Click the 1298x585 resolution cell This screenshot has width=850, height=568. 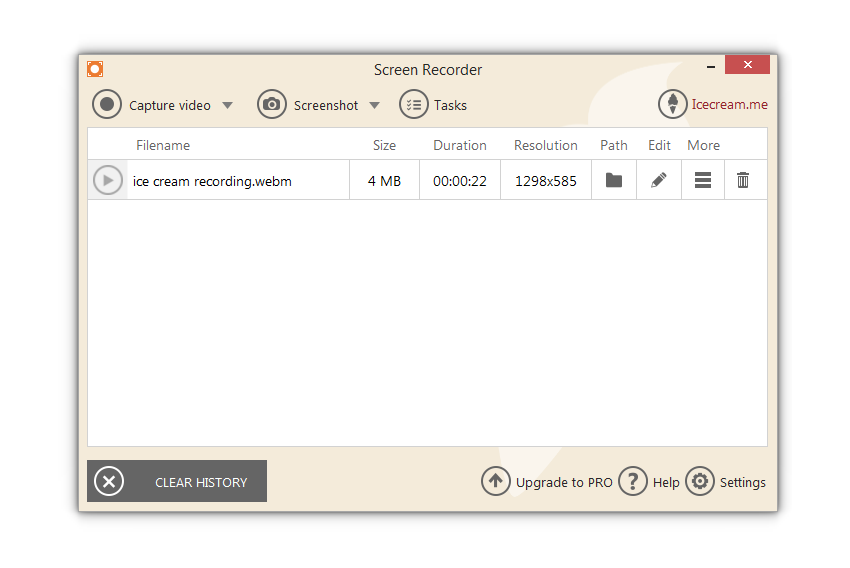coord(546,181)
